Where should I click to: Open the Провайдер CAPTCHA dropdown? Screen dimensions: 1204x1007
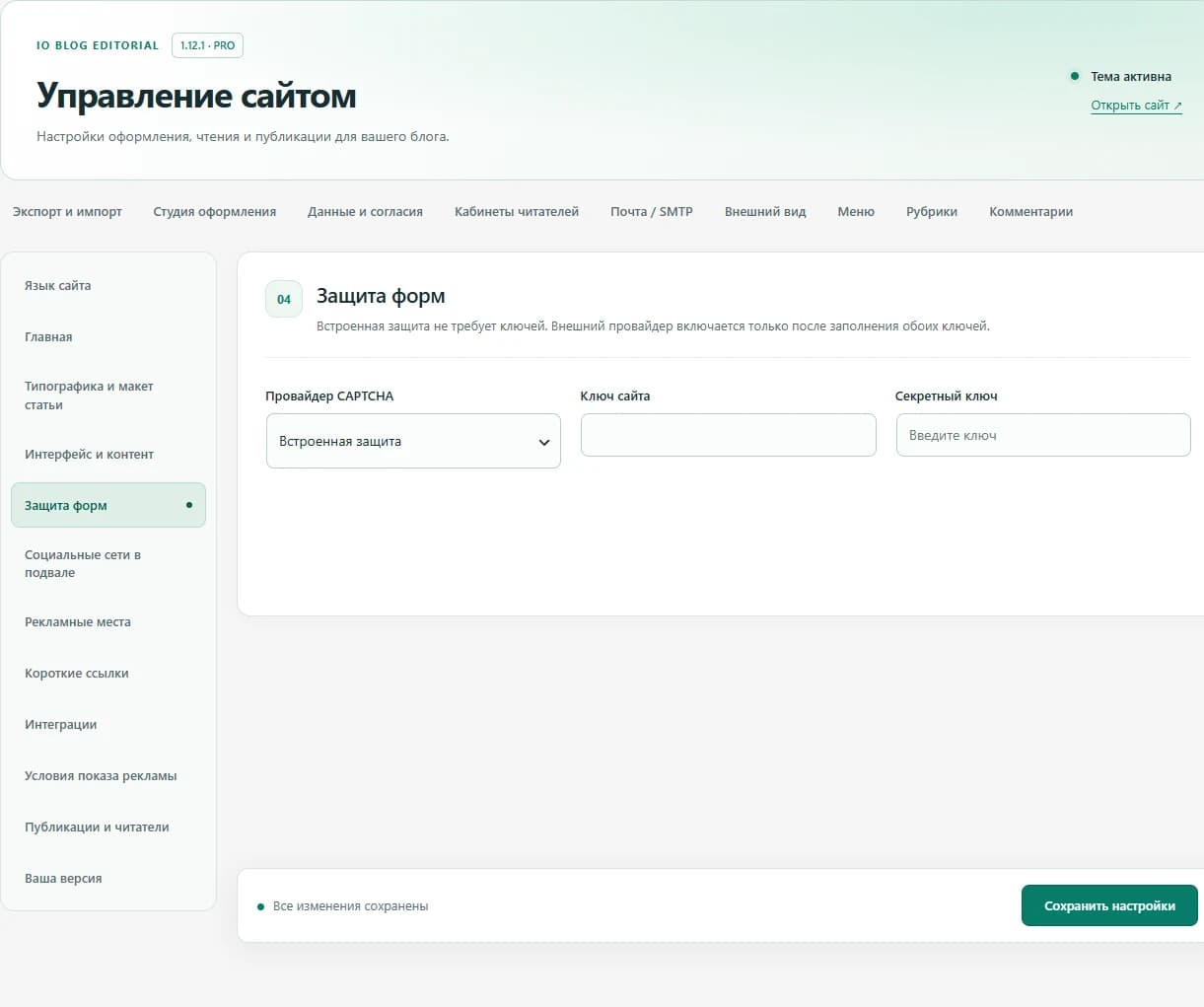pos(413,441)
